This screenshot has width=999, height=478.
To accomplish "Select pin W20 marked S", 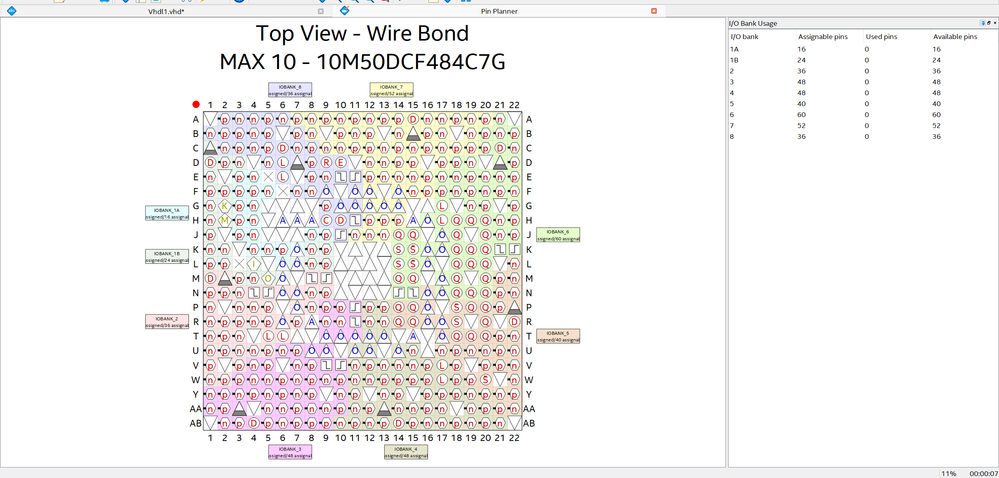I will pyautogui.click(x=485, y=380).
